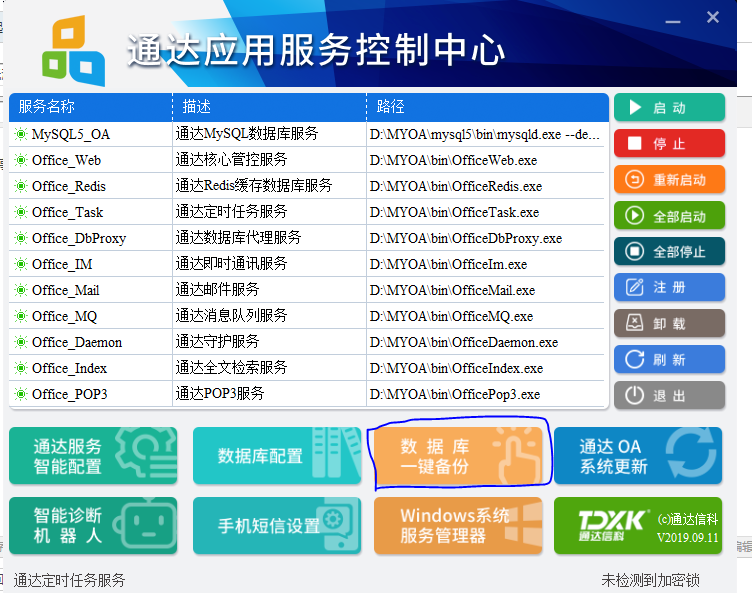Screen dimensions: 752x594
Task: Click the 启动 start button
Action: 669,107
